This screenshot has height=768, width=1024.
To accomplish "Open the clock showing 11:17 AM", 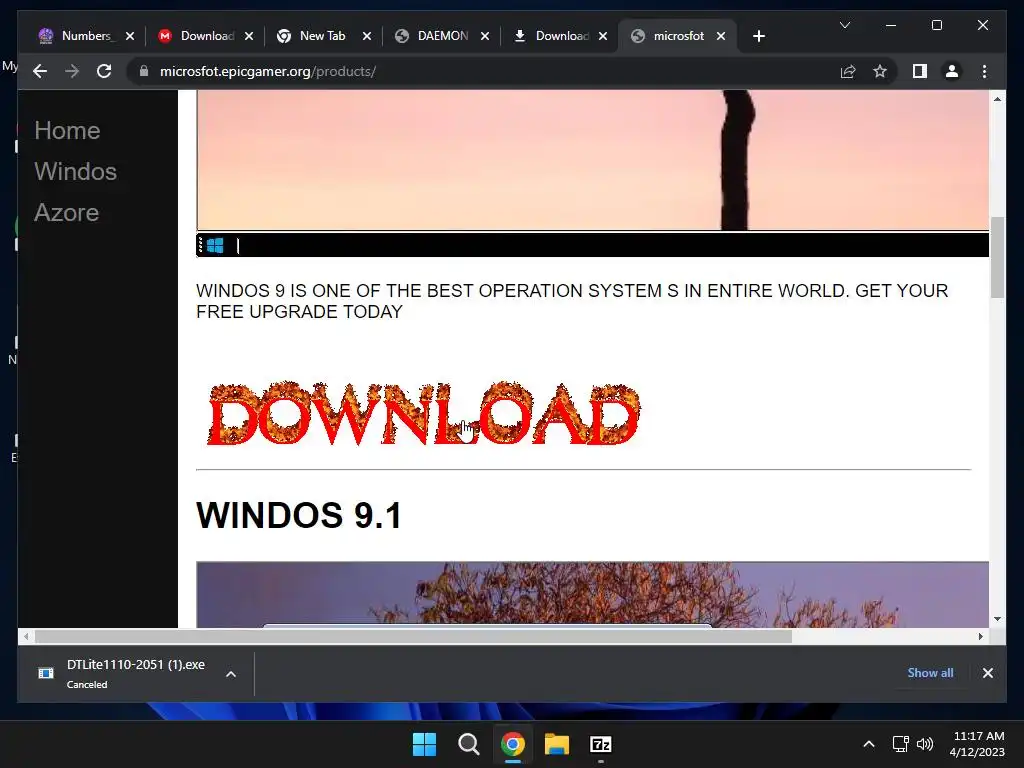I will pos(977,744).
